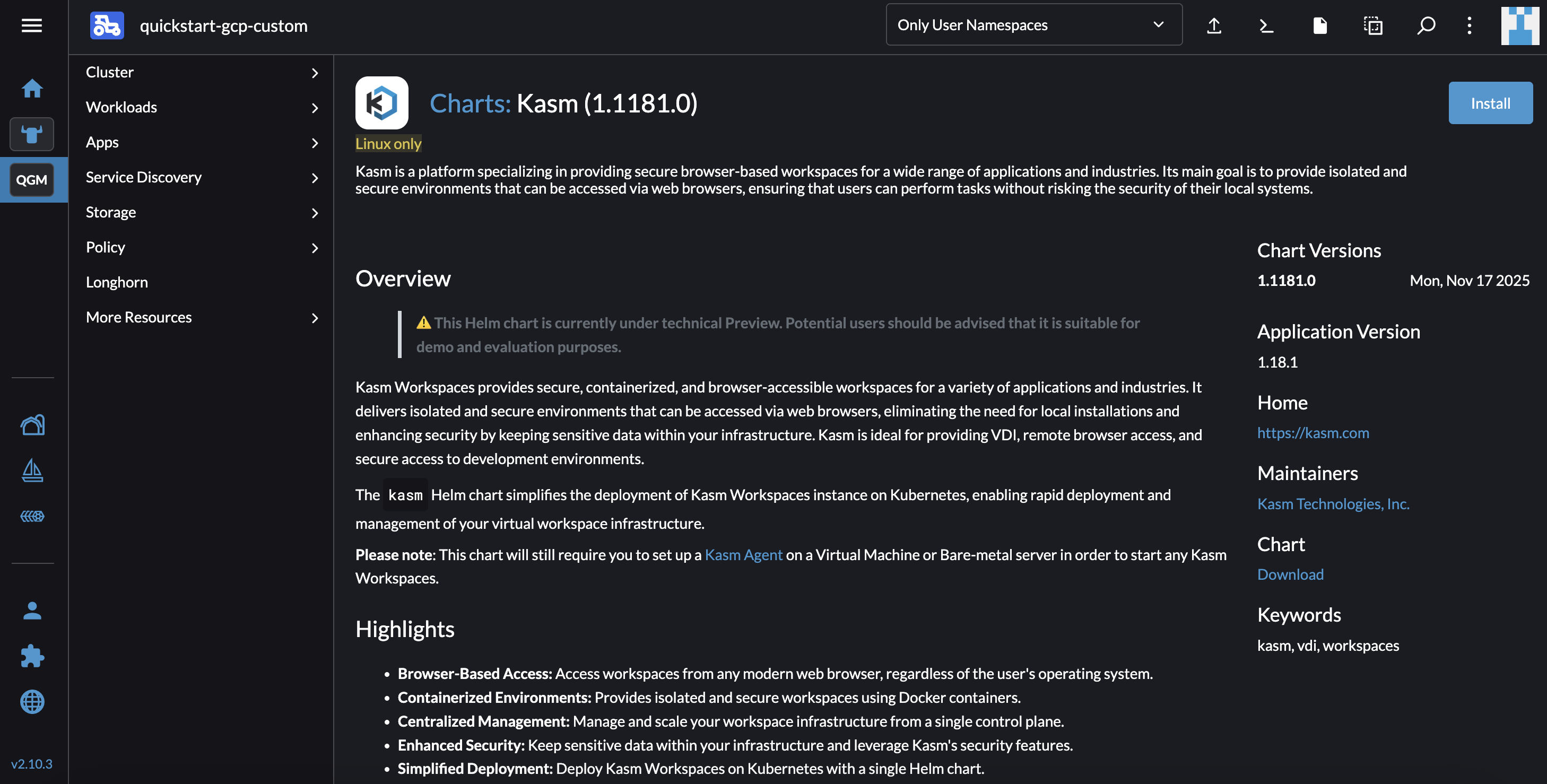Open Global Settings globe icon
The image size is (1547, 784).
(32, 702)
